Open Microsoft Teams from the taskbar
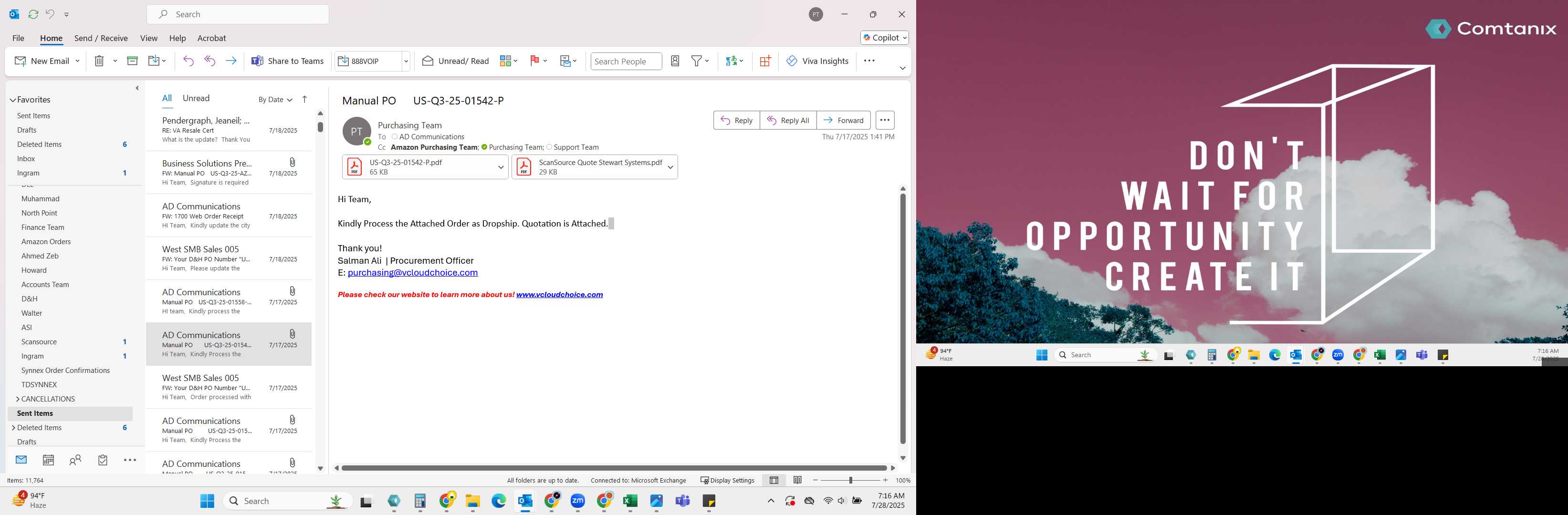The height and width of the screenshot is (515, 1568). [683, 501]
